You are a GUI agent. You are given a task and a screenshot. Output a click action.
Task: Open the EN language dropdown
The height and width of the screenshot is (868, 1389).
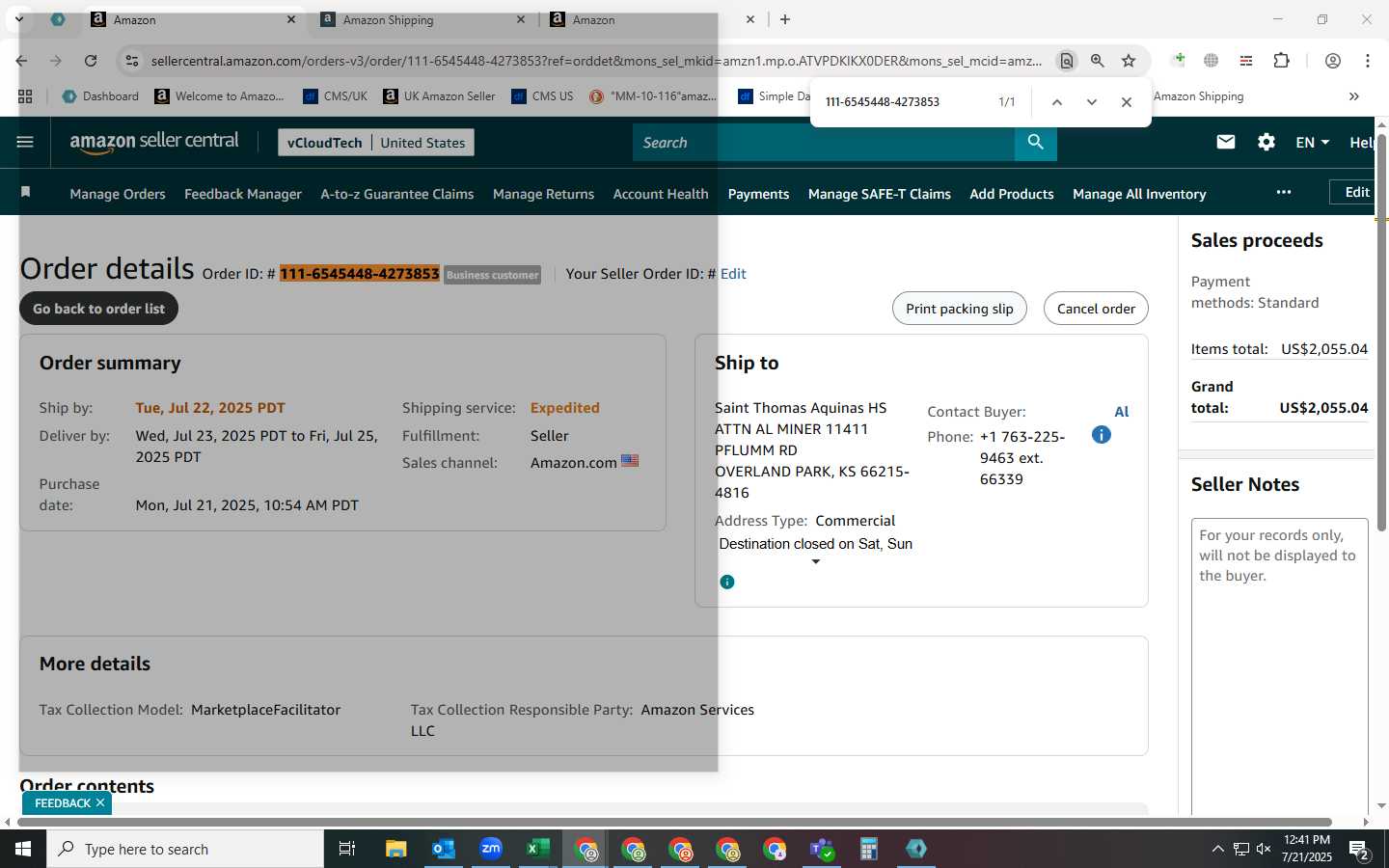pyautogui.click(x=1312, y=142)
